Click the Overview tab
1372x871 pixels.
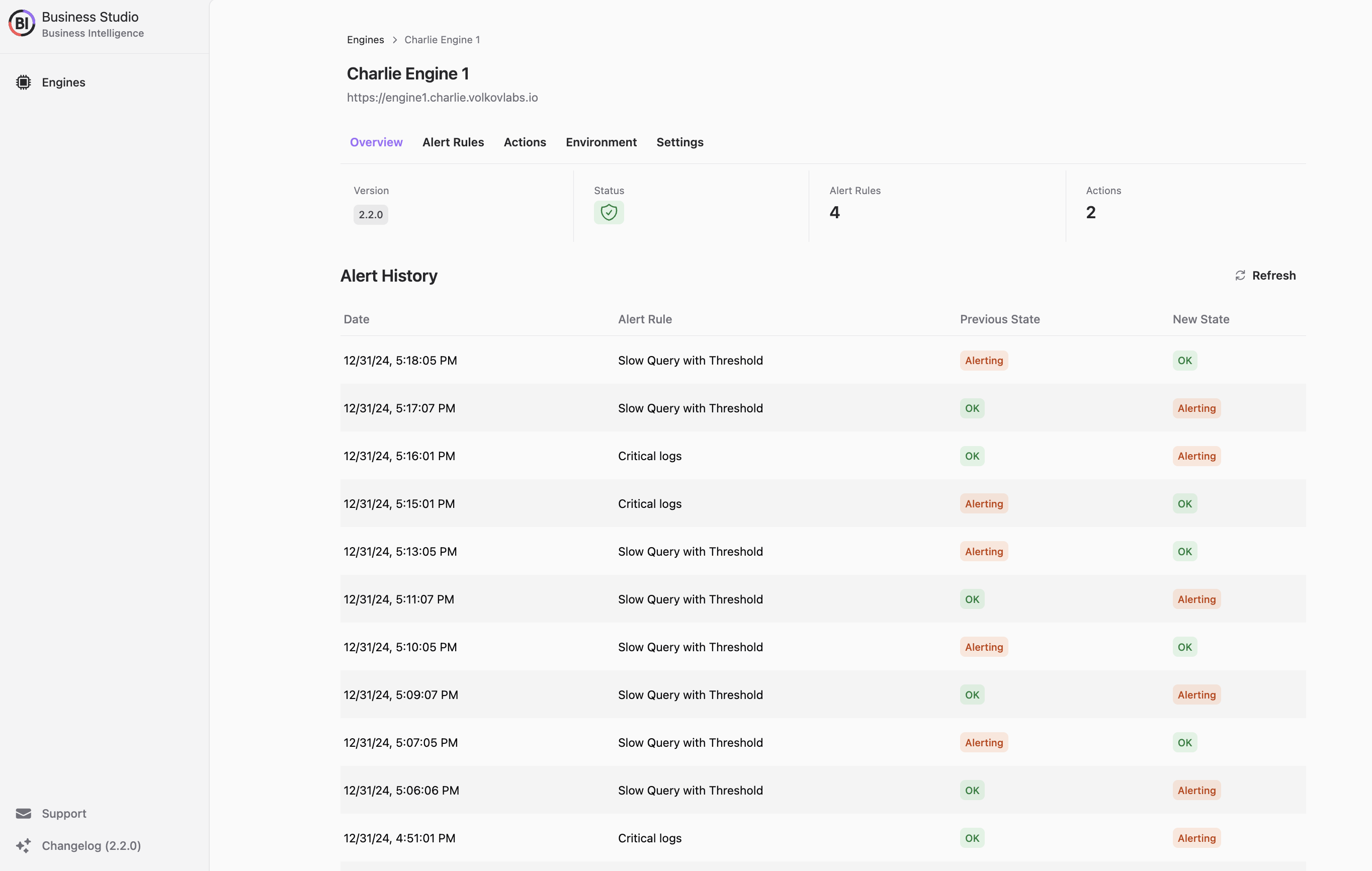point(375,142)
